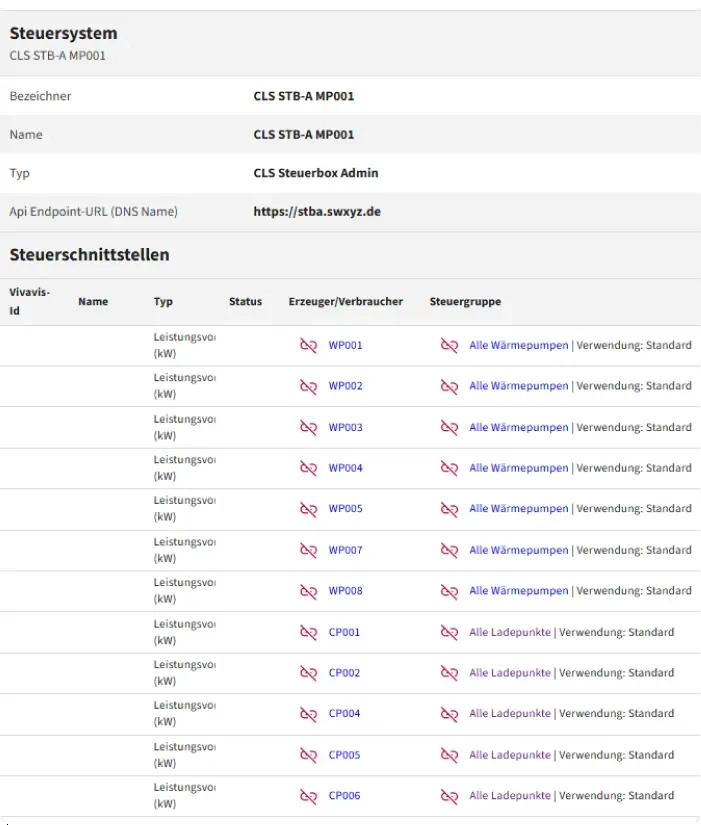The width and height of the screenshot is (701, 825).
Task: Open Alle Wärmepumpen group in WP004 row
Action: coord(519,468)
